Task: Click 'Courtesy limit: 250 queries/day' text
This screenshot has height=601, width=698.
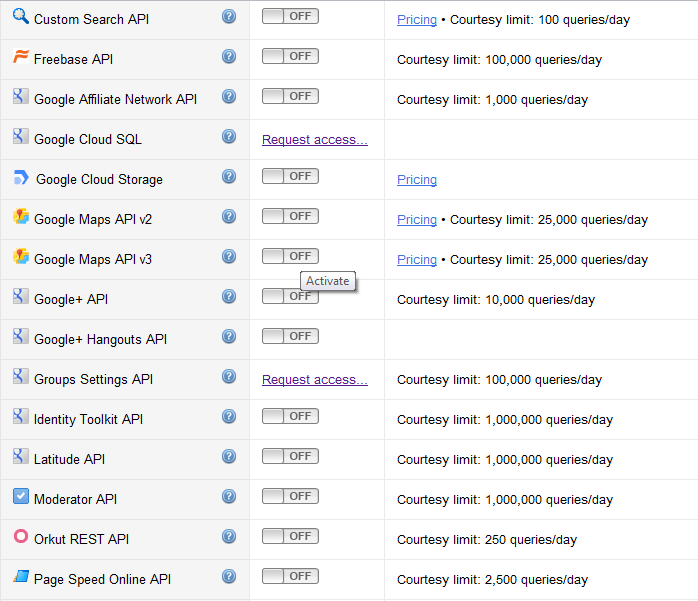Action: coord(487,540)
